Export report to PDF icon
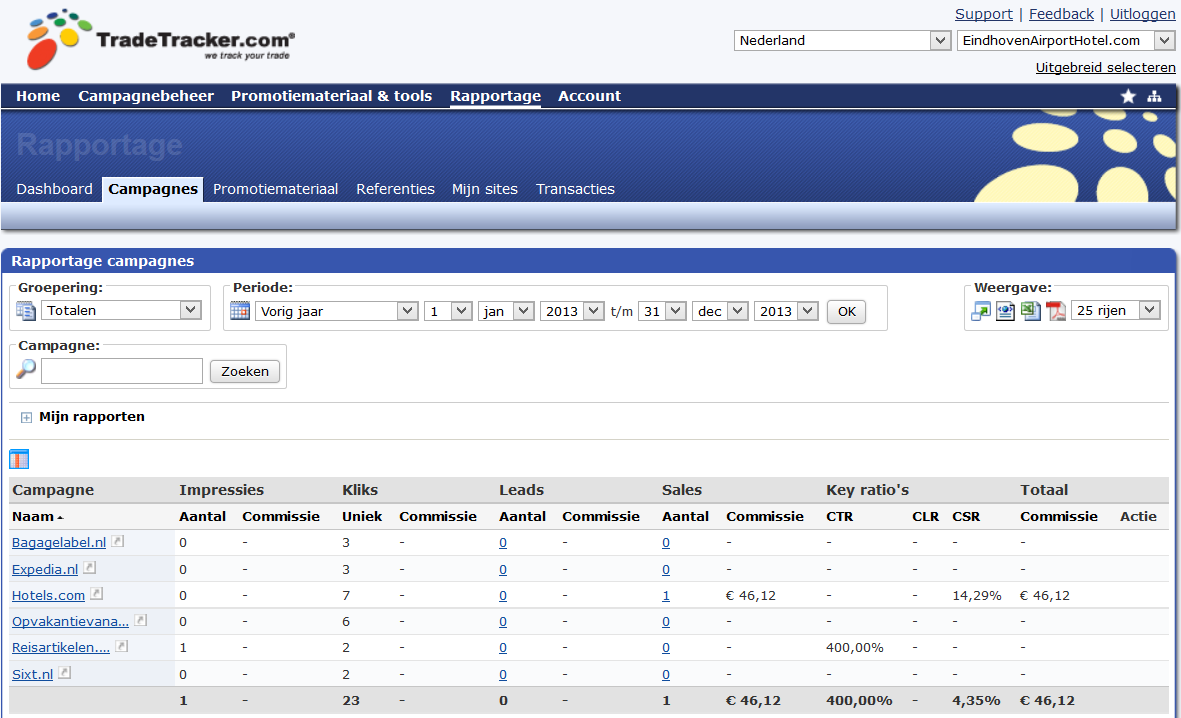This screenshot has height=718, width=1181. [1055, 310]
